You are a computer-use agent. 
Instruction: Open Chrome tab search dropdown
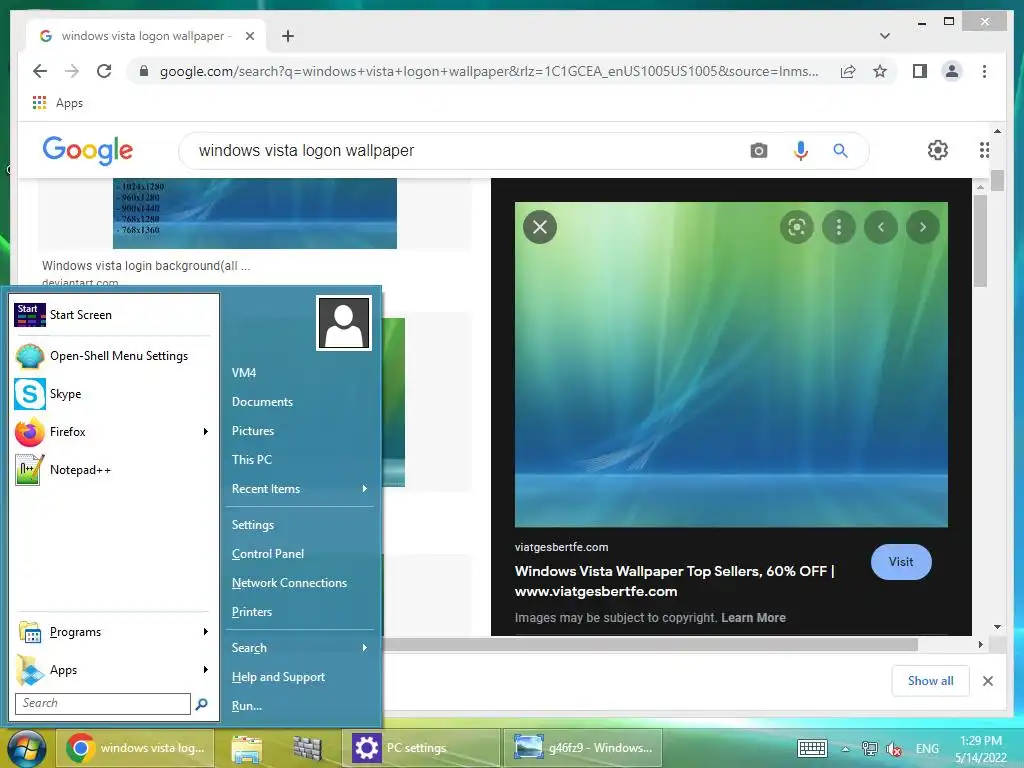coord(884,36)
